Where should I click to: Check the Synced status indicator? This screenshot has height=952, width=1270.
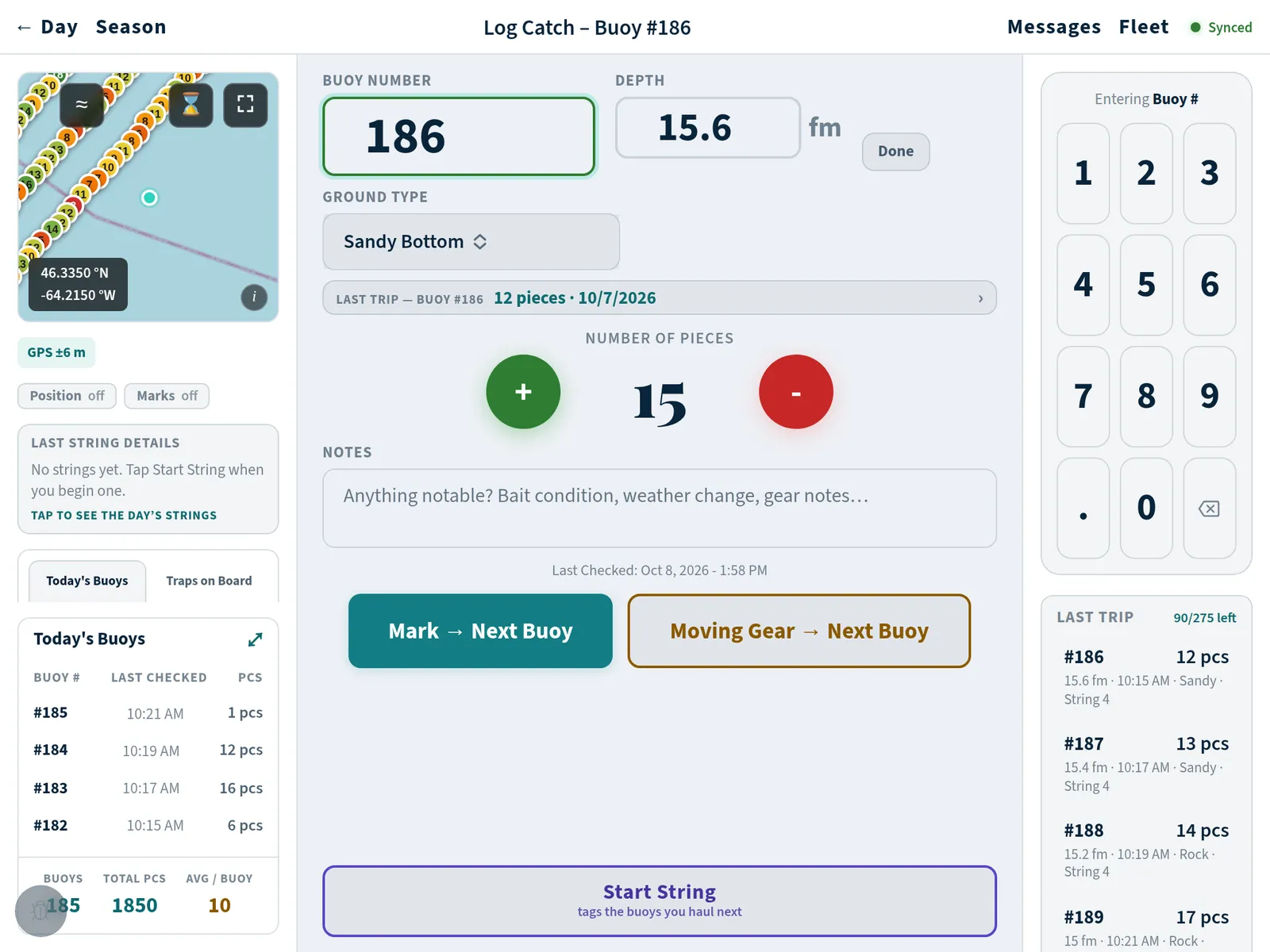(1221, 28)
